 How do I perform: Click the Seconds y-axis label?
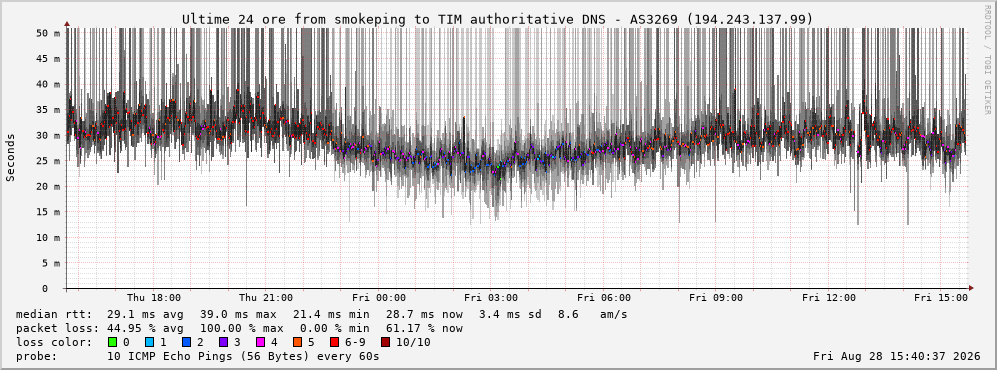point(11,157)
